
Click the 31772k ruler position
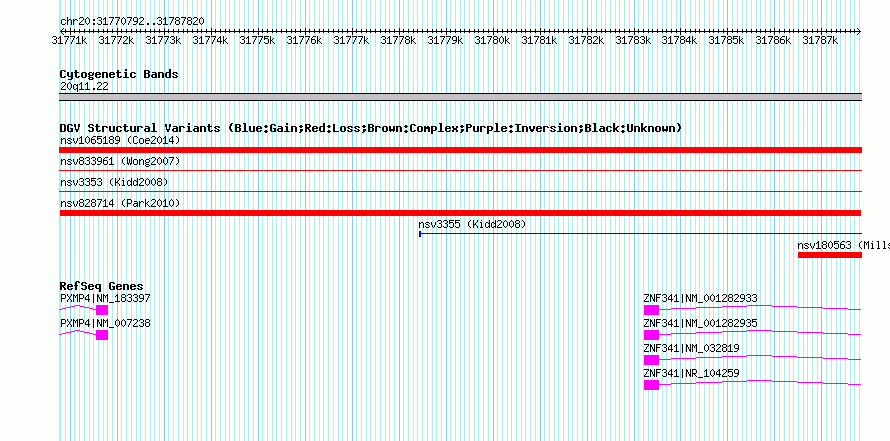(x=116, y=40)
